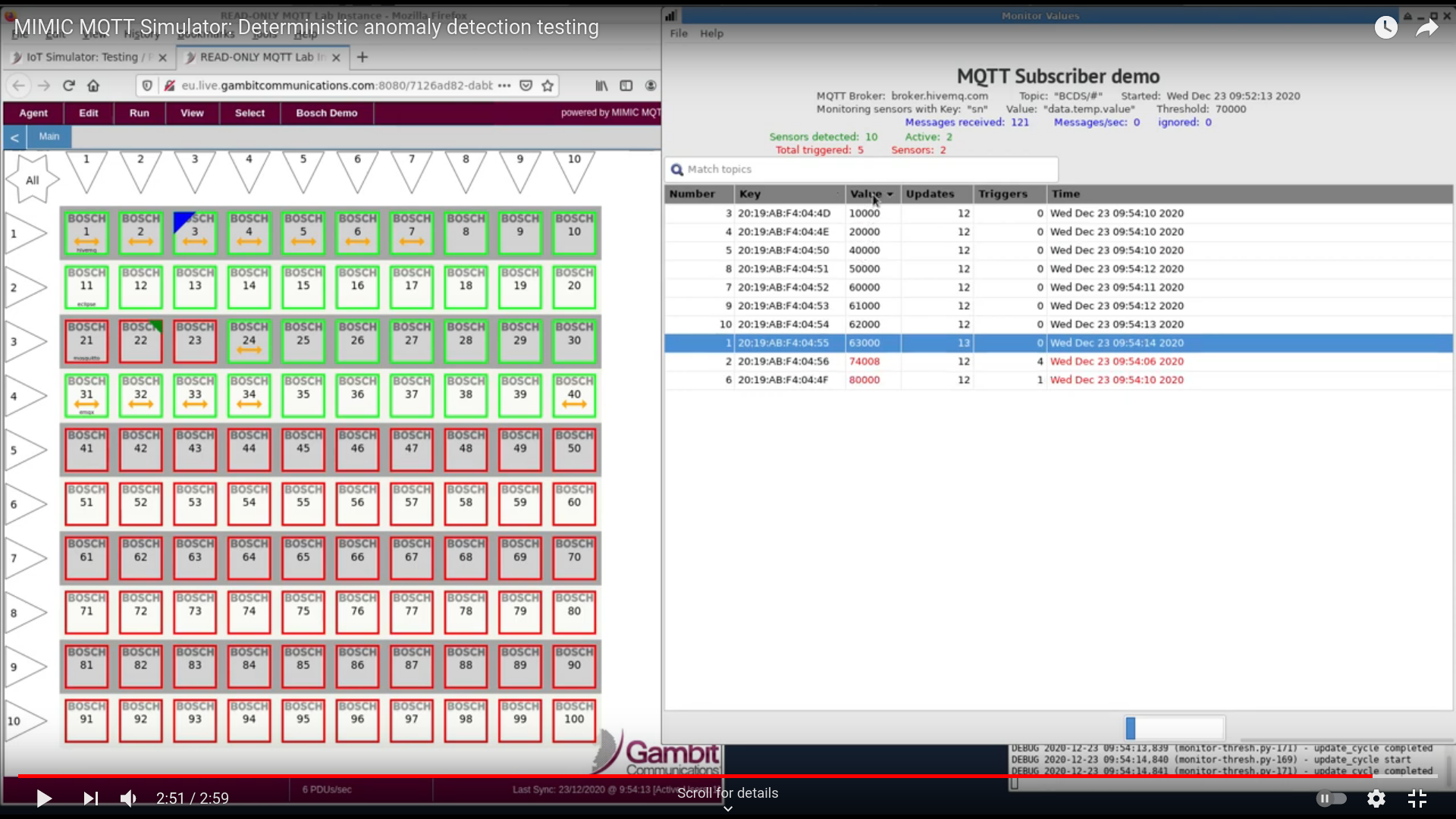The height and width of the screenshot is (819, 1456).
Task: Switch to IoT Simulator Testing tab
Action: pos(83,57)
